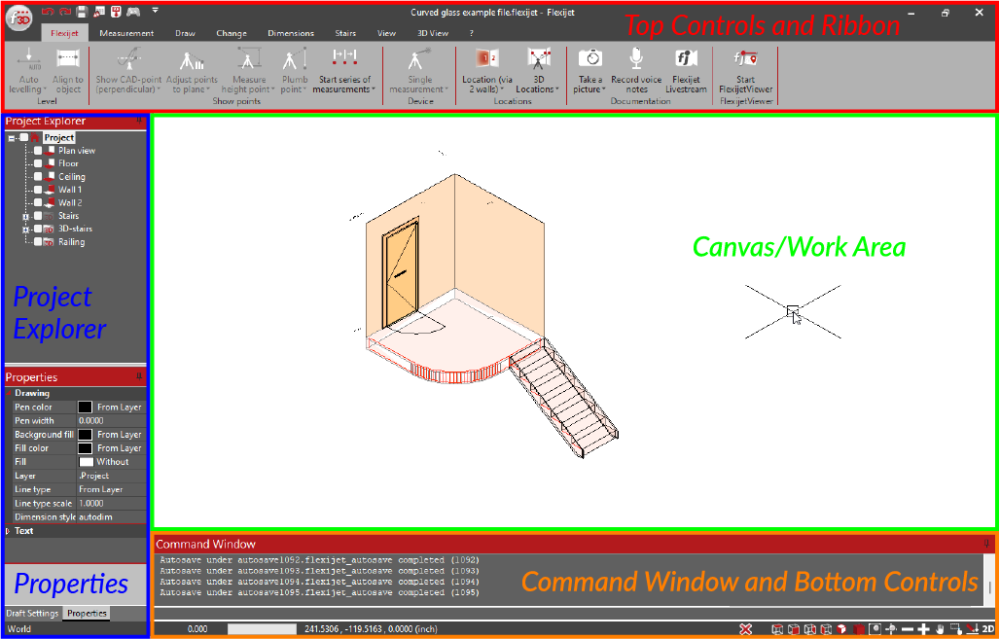Click the white Fill swatch labeled Without
Image resolution: width=1000 pixels, height=639 pixels.
click(86, 462)
